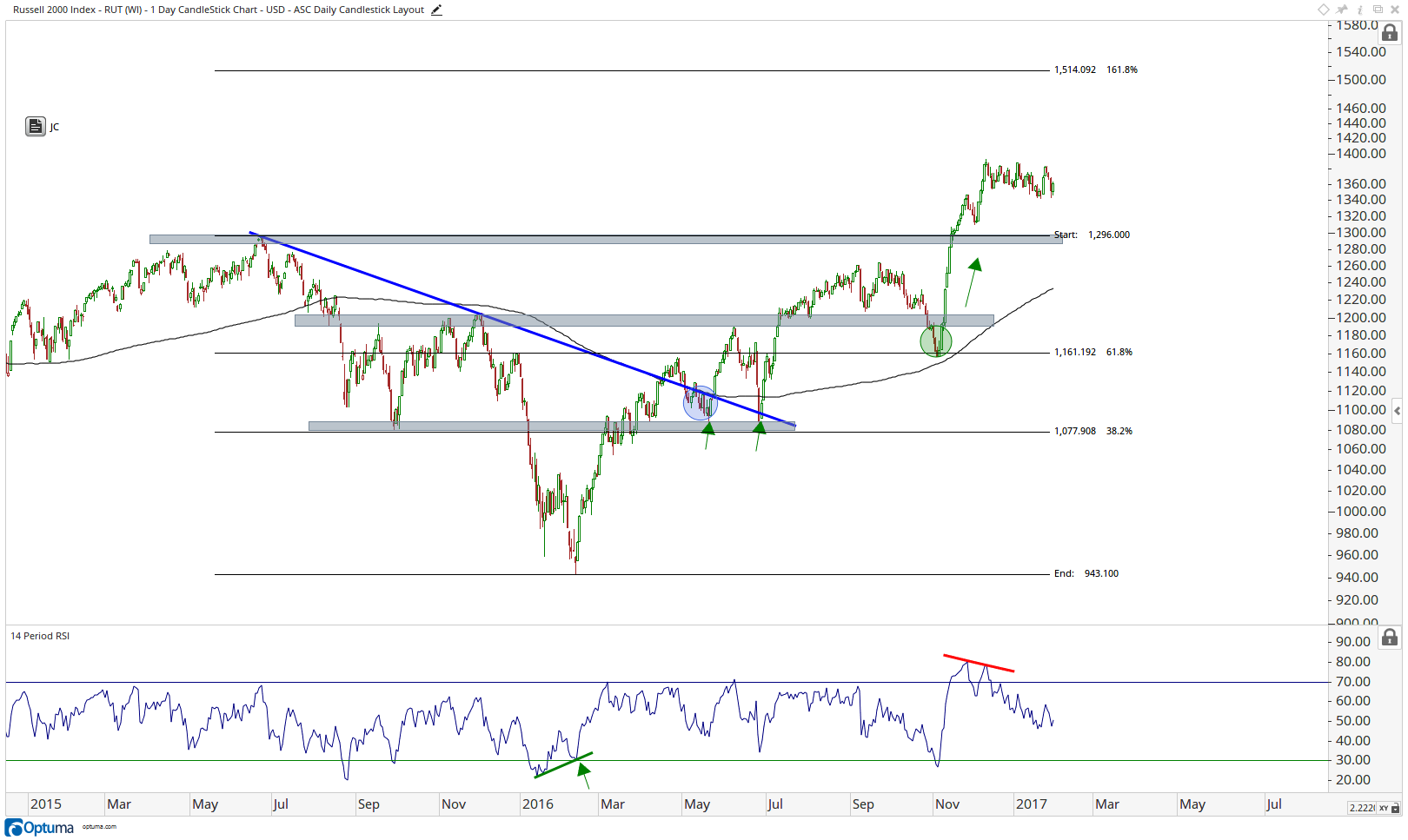Click the detach window icon
The height and width of the screenshot is (840, 1408).
click(1378, 10)
